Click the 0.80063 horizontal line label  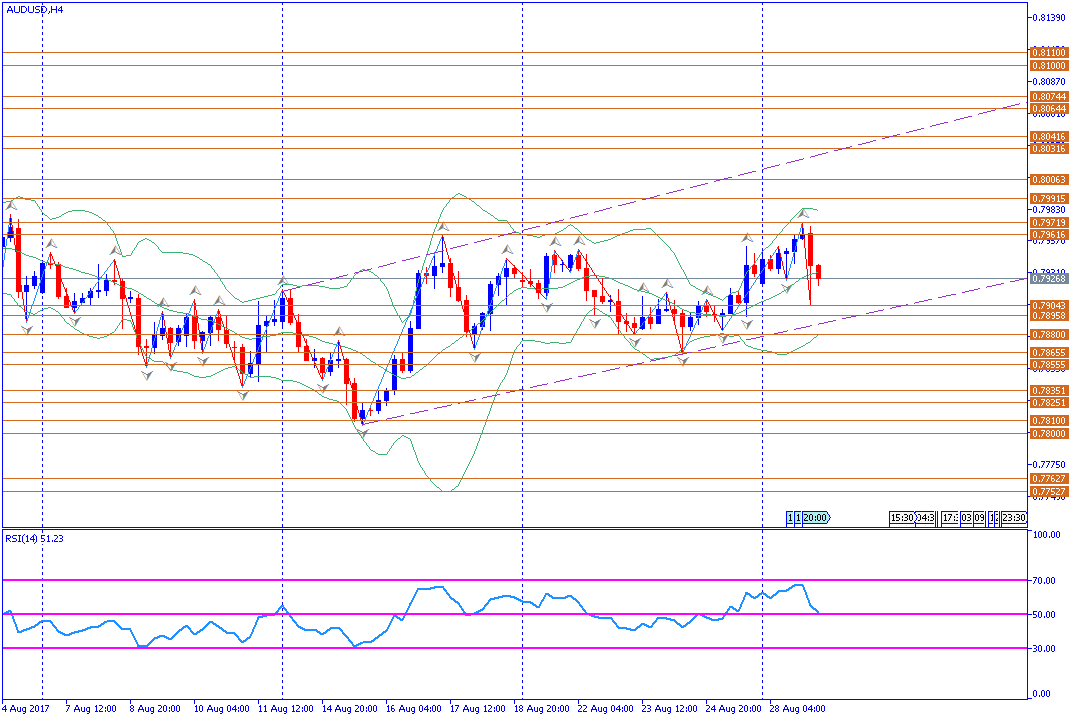(x=1048, y=180)
